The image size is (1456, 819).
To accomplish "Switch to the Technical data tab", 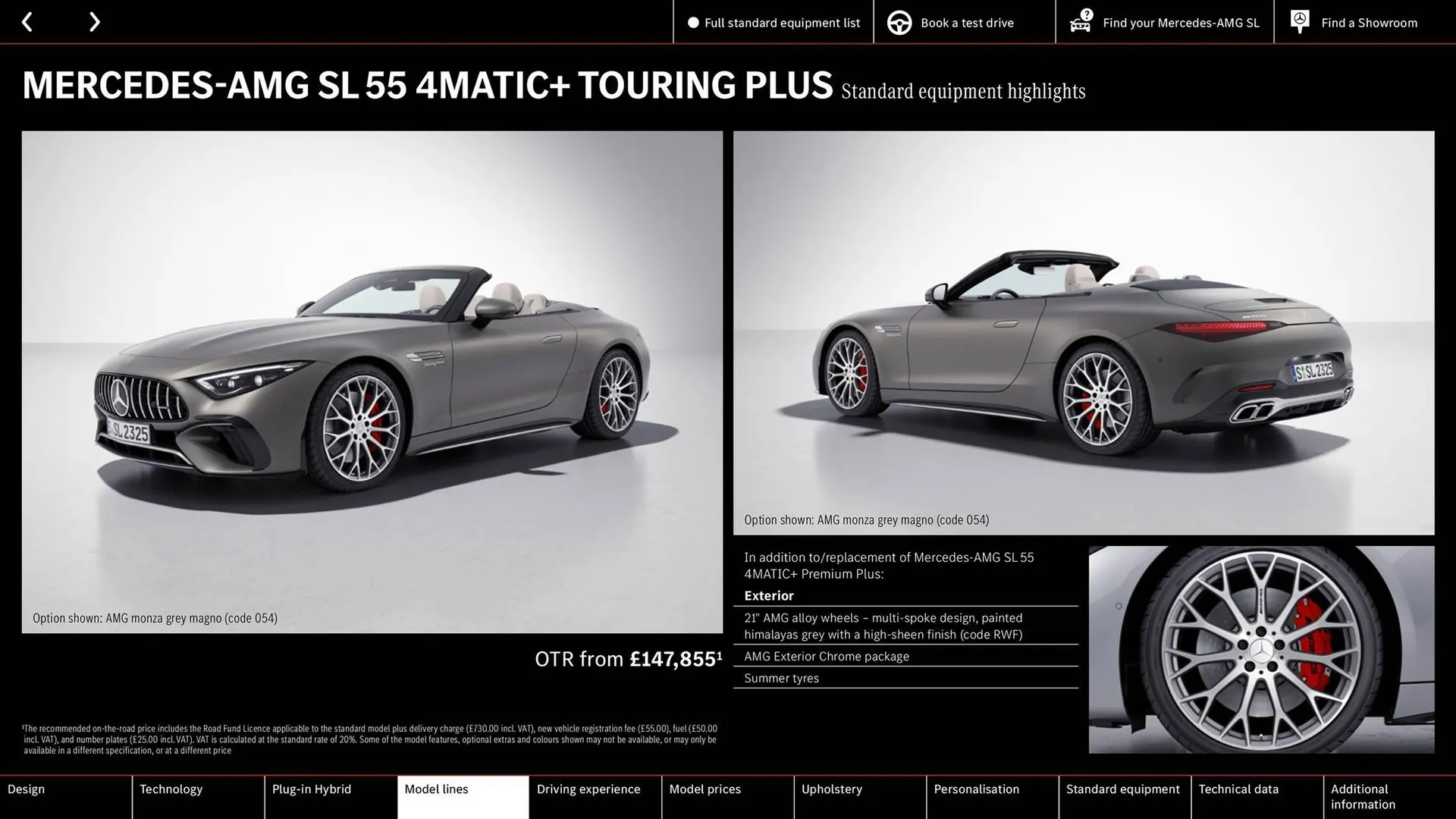I will (1238, 789).
